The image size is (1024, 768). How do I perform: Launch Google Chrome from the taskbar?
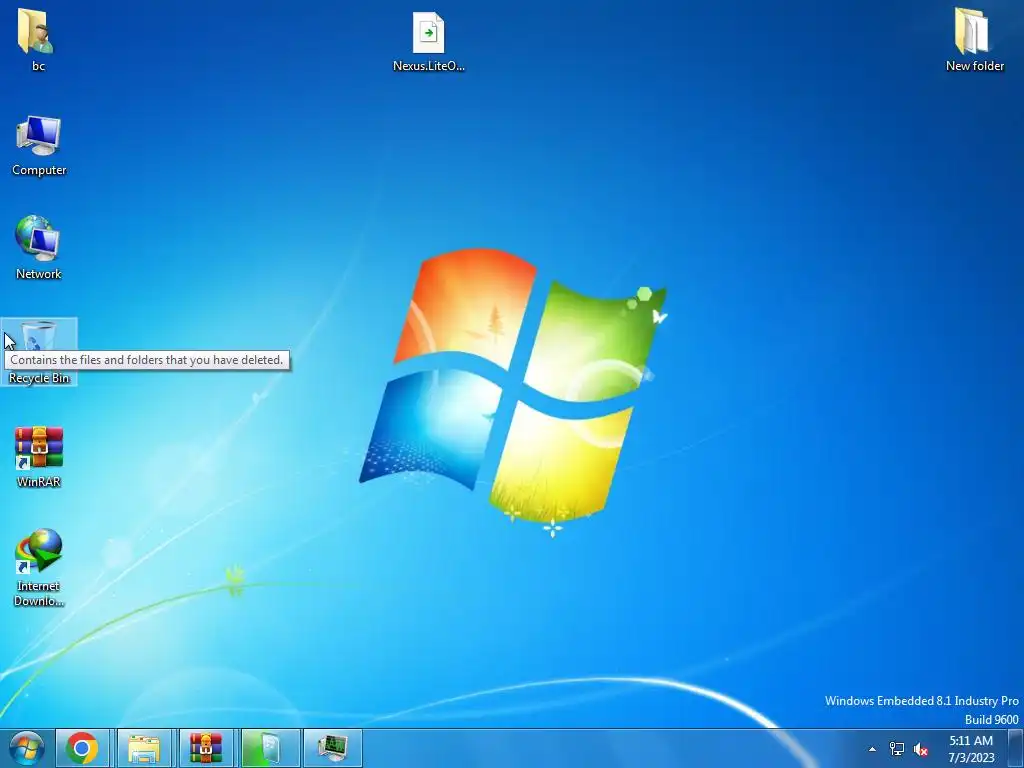[82, 748]
